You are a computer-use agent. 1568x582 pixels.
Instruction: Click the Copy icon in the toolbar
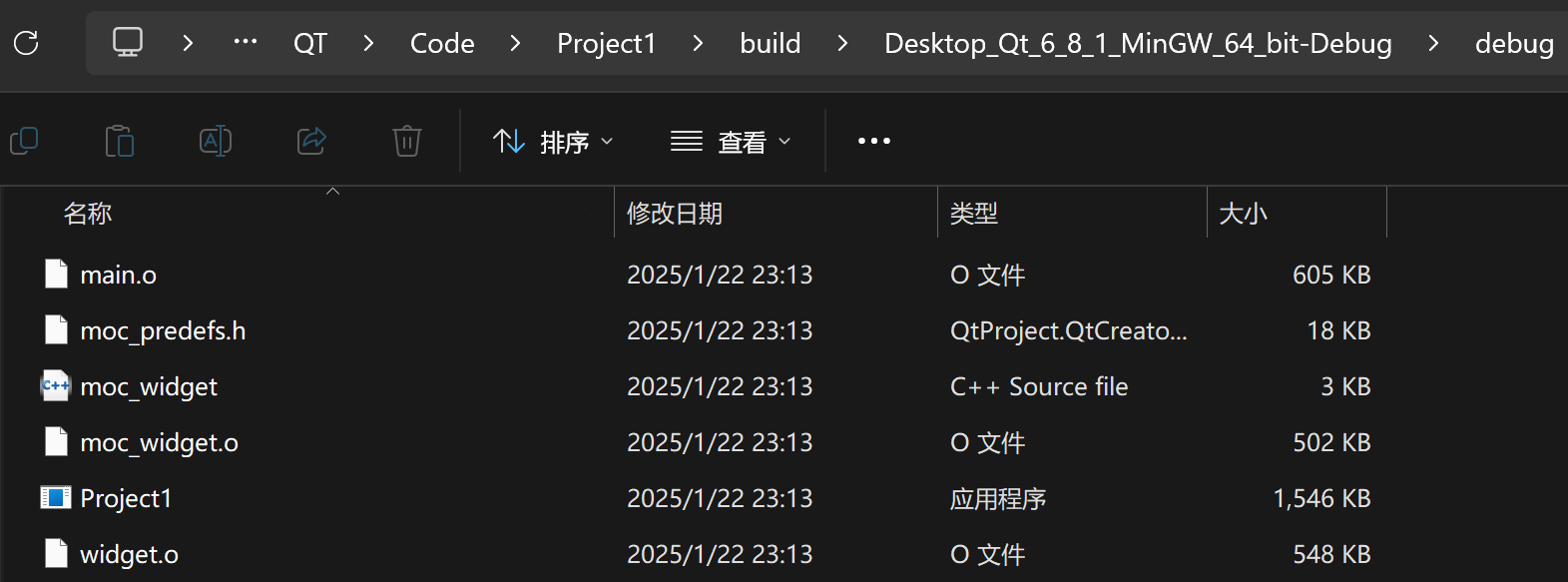[24, 140]
